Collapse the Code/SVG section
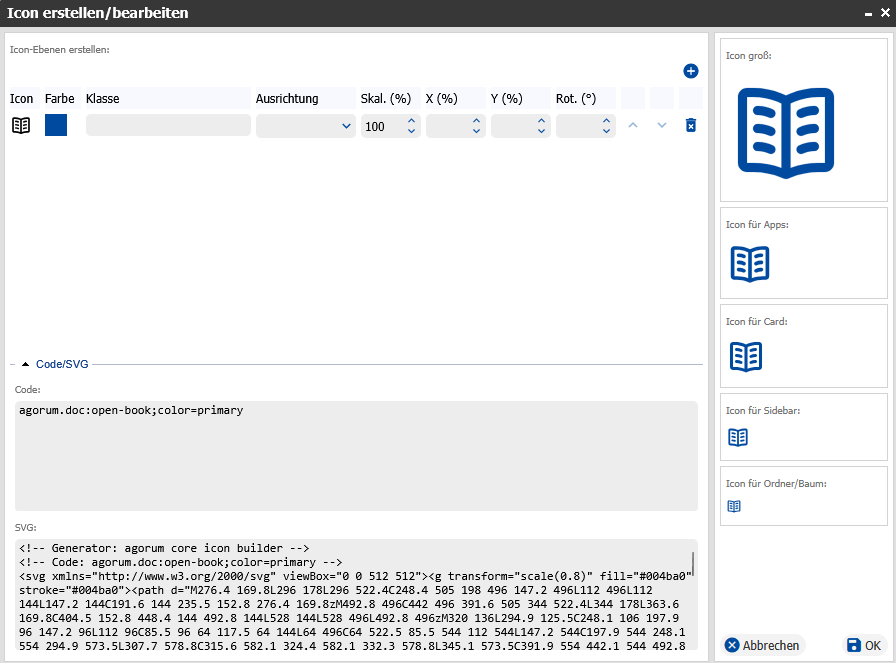 (x=25, y=364)
